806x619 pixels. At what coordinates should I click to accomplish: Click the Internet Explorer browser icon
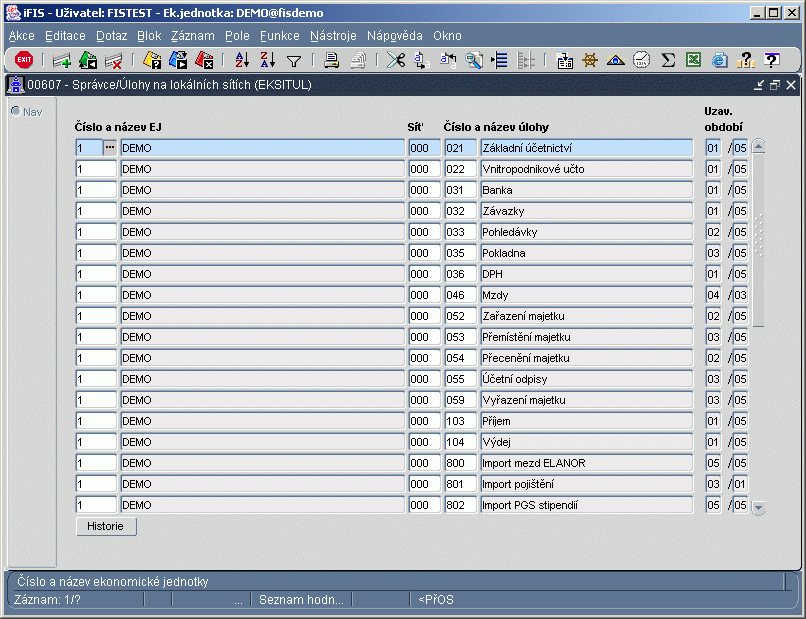click(720, 61)
